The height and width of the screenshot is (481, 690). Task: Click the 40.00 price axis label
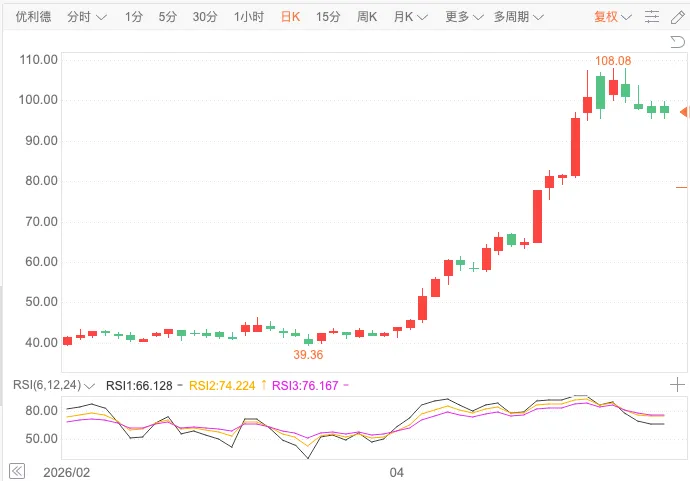[x=41, y=343]
